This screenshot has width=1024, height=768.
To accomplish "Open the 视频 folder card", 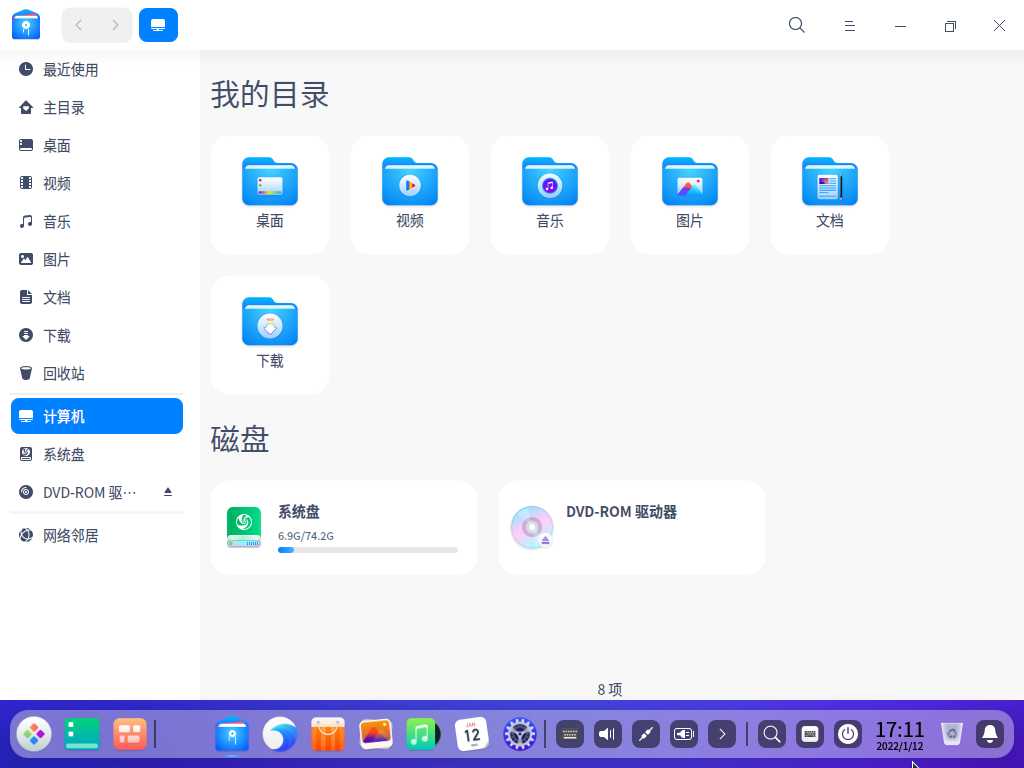I will (x=409, y=195).
